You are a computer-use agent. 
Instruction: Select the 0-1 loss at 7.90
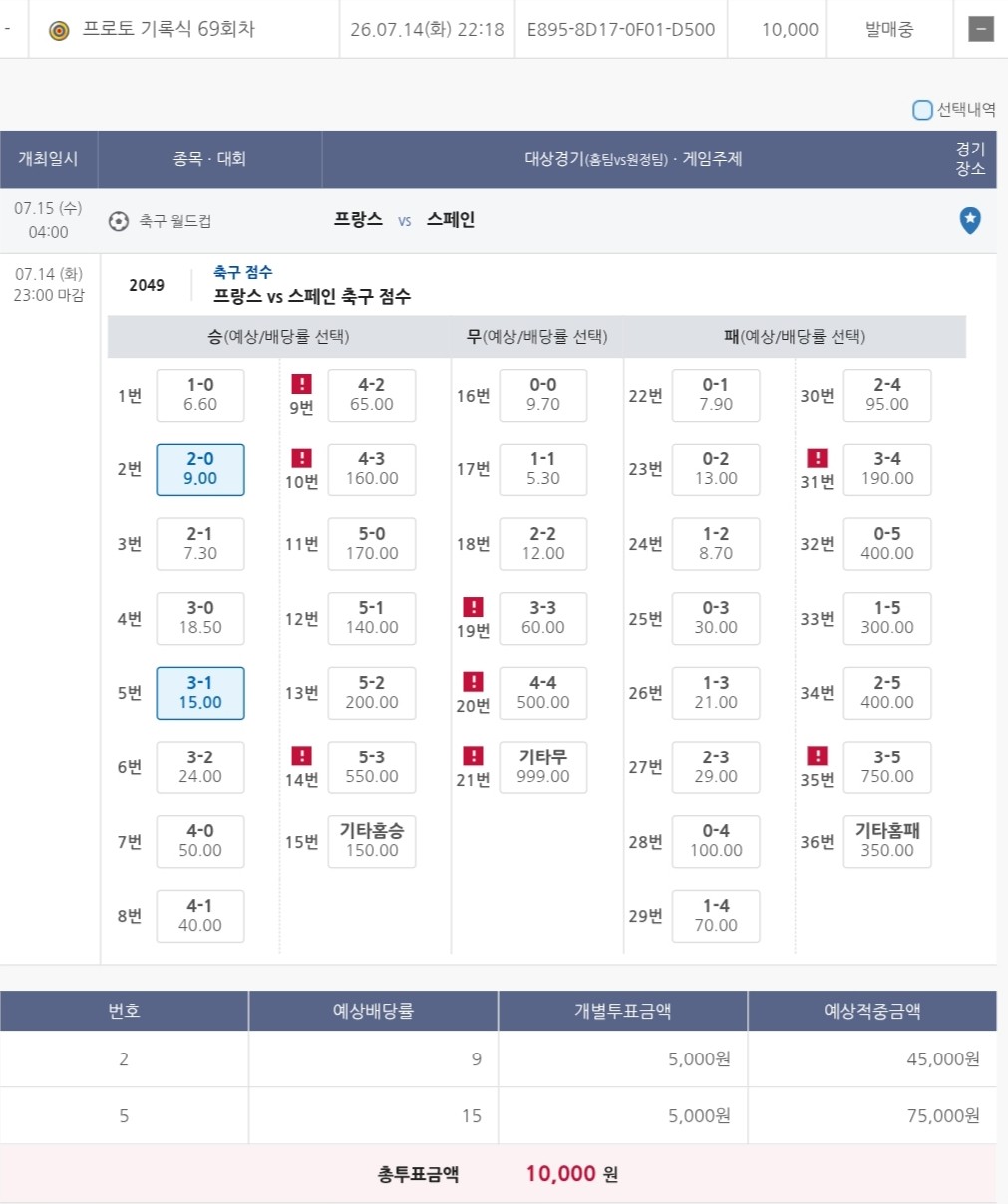pyautogui.click(x=716, y=395)
